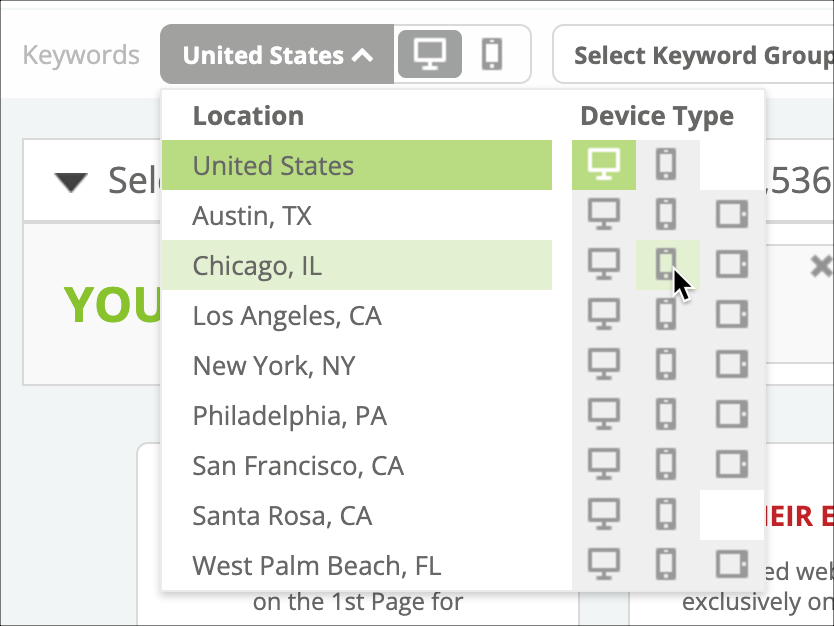Collapse the United States location dropdown

[277, 54]
